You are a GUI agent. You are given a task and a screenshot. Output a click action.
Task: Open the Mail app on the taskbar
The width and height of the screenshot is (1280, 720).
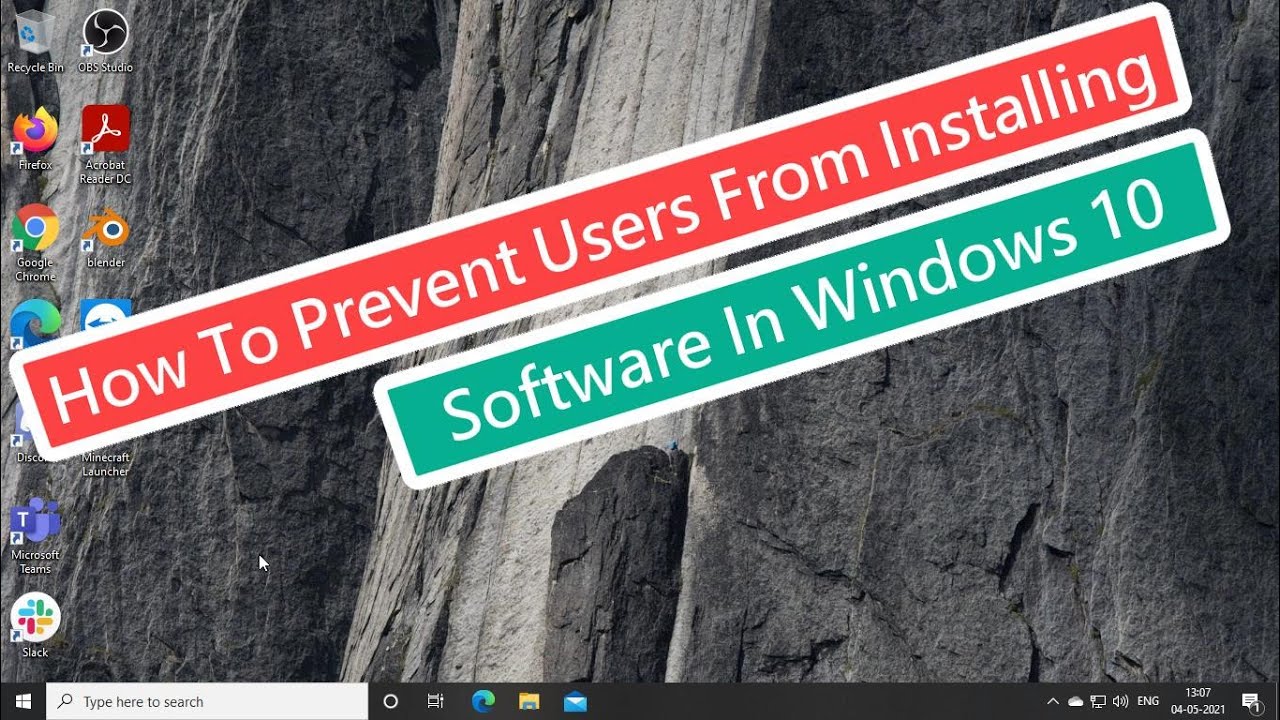click(x=575, y=701)
